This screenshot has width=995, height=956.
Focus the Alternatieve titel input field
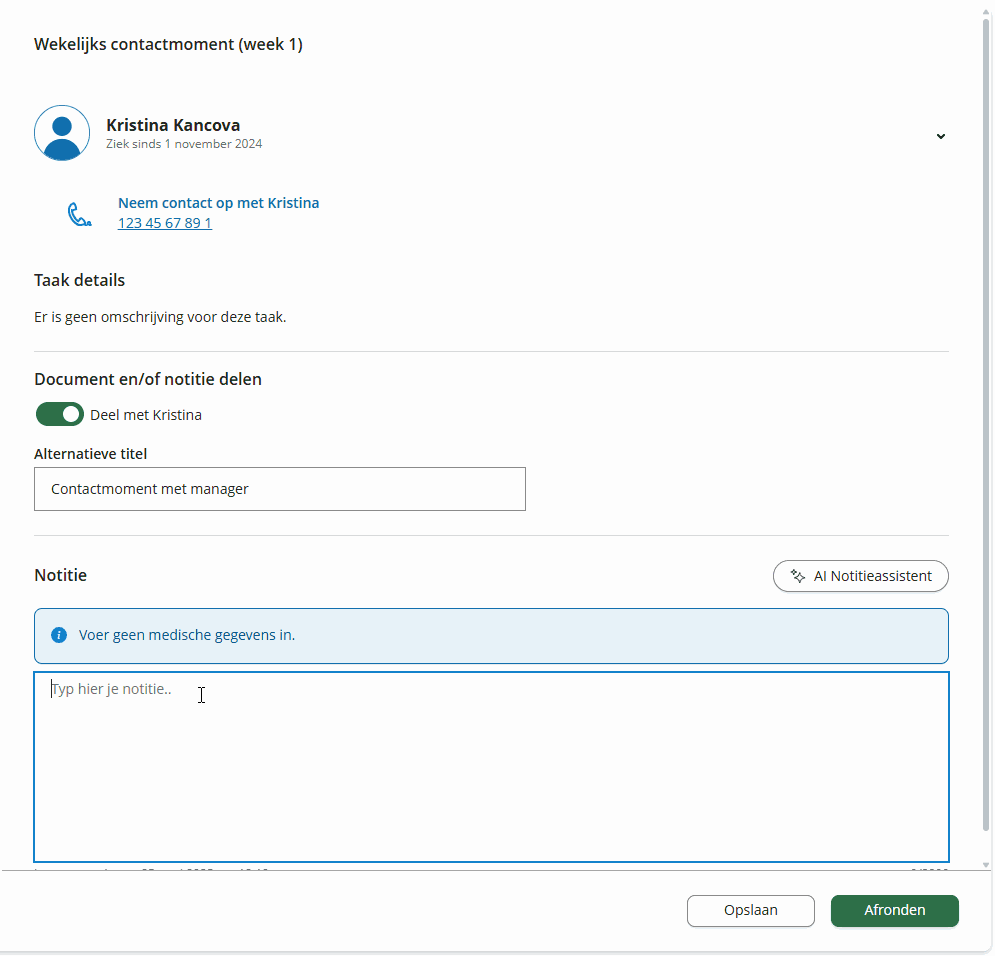(280, 489)
